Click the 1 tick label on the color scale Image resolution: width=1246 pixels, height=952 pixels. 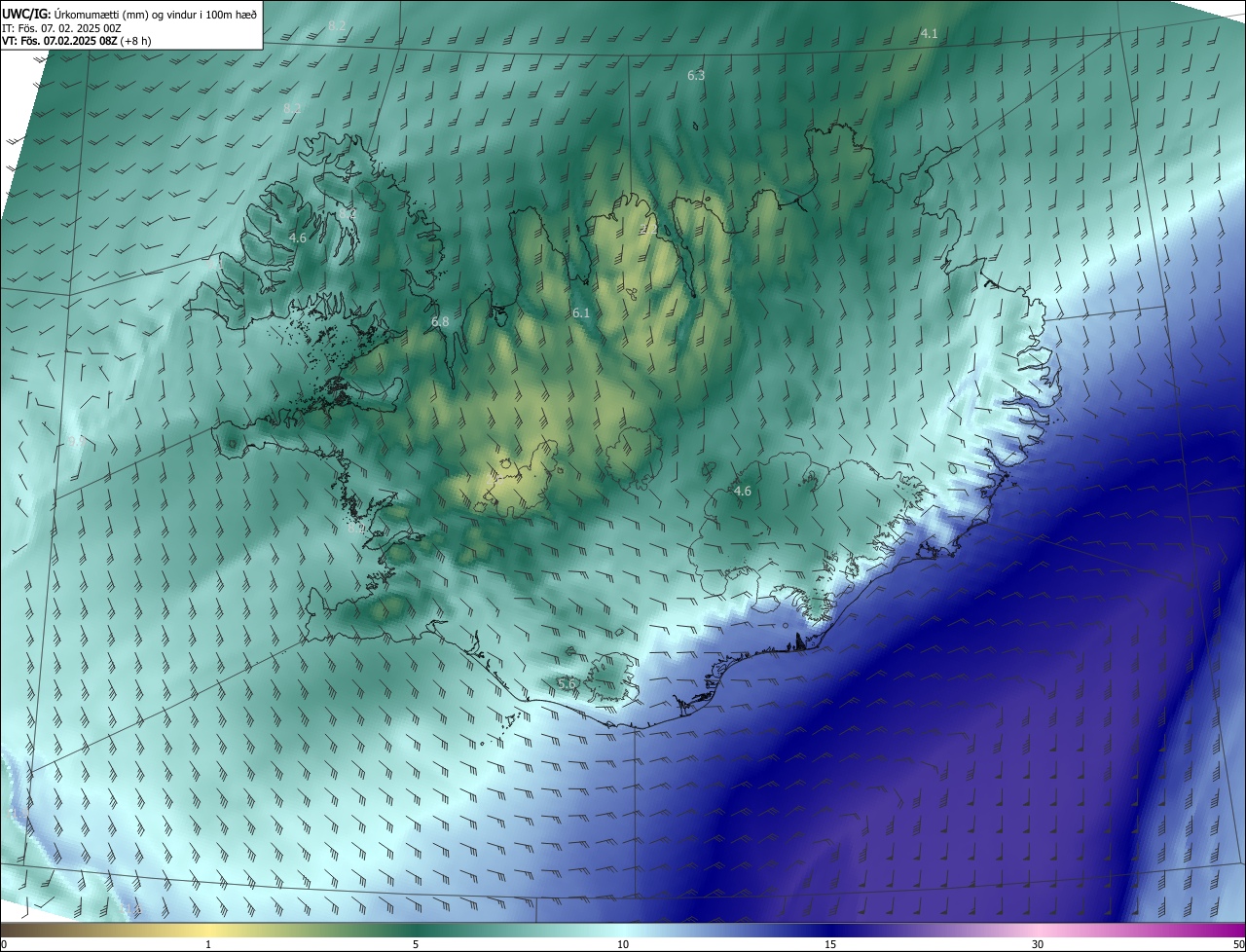tap(208, 944)
